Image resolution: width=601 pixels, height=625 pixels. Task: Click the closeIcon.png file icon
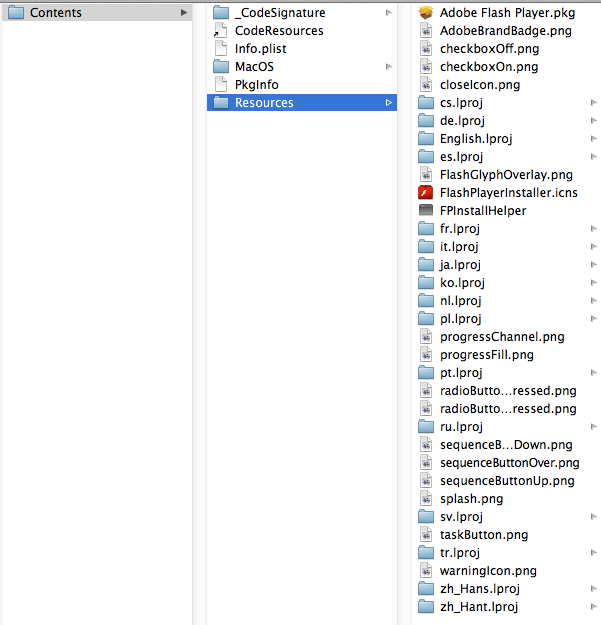point(426,85)
